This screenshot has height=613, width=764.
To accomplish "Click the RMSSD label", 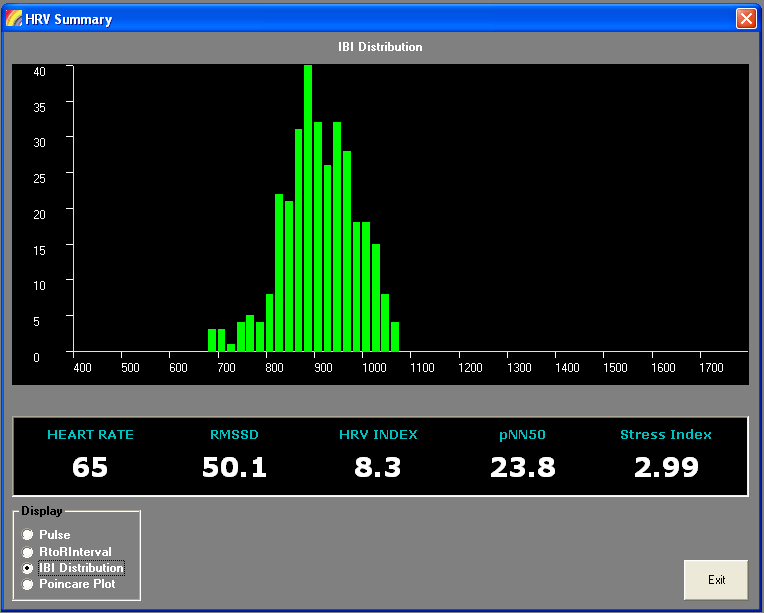I will coord(234,435).
